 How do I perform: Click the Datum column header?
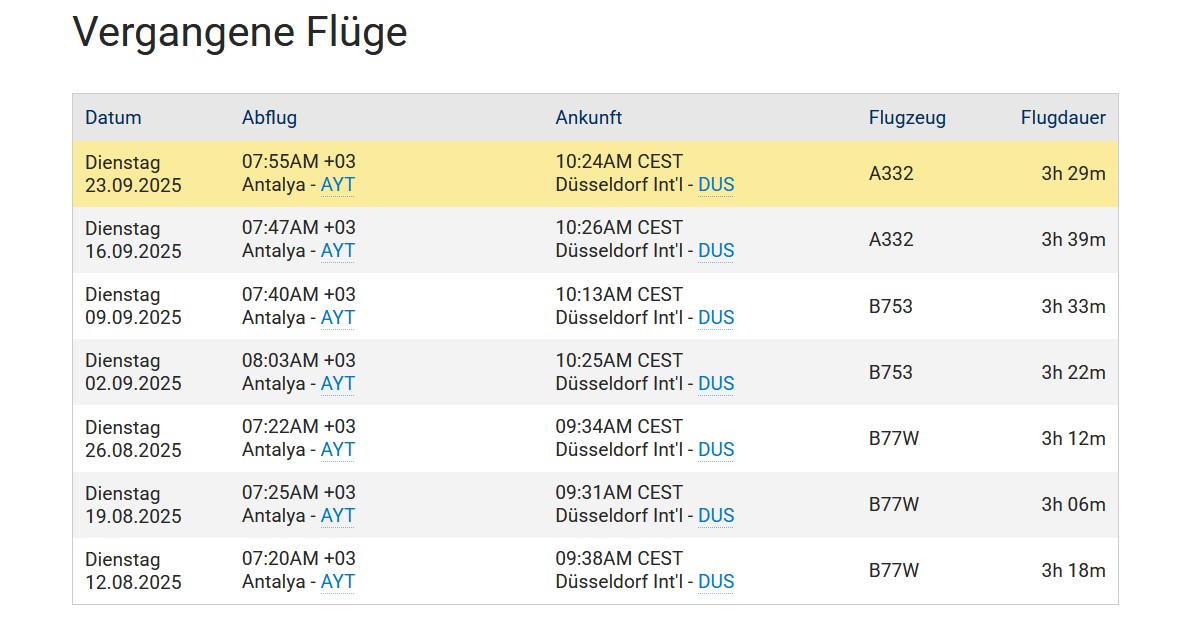pyautogui.click(x=113, y=118)
